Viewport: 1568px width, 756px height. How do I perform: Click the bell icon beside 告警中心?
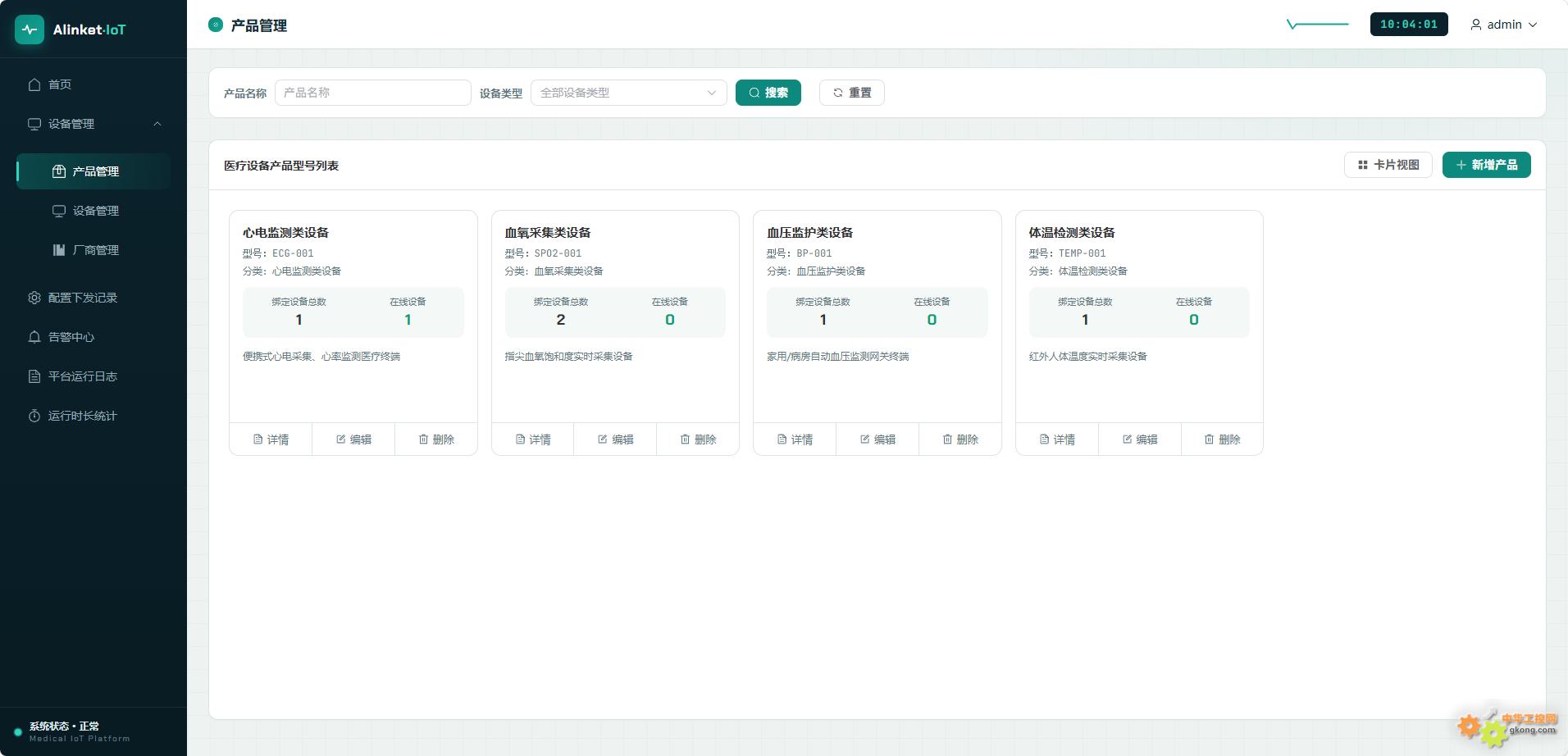(x=34, y=337)
